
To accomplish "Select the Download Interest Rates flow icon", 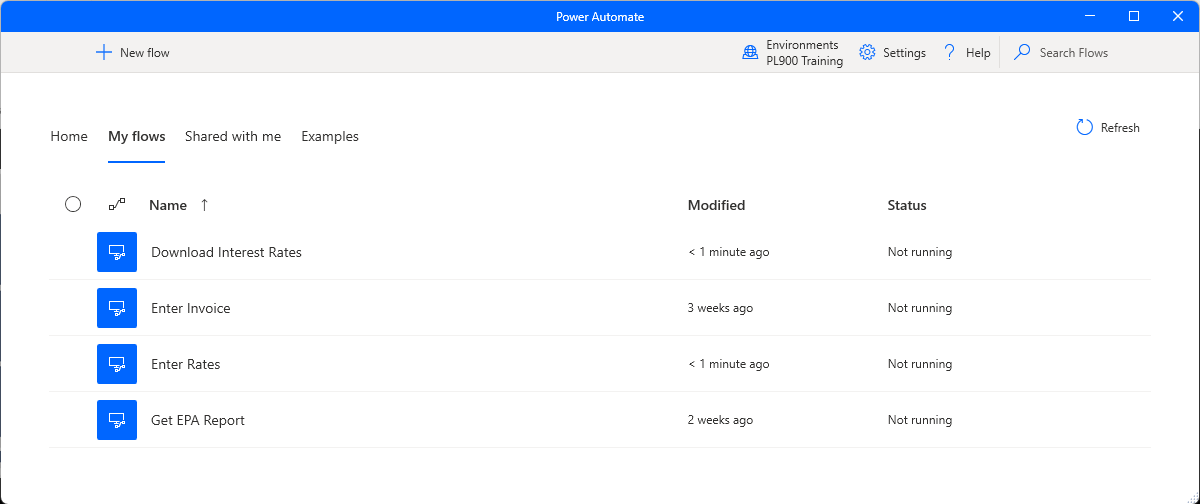I will 117,252.
